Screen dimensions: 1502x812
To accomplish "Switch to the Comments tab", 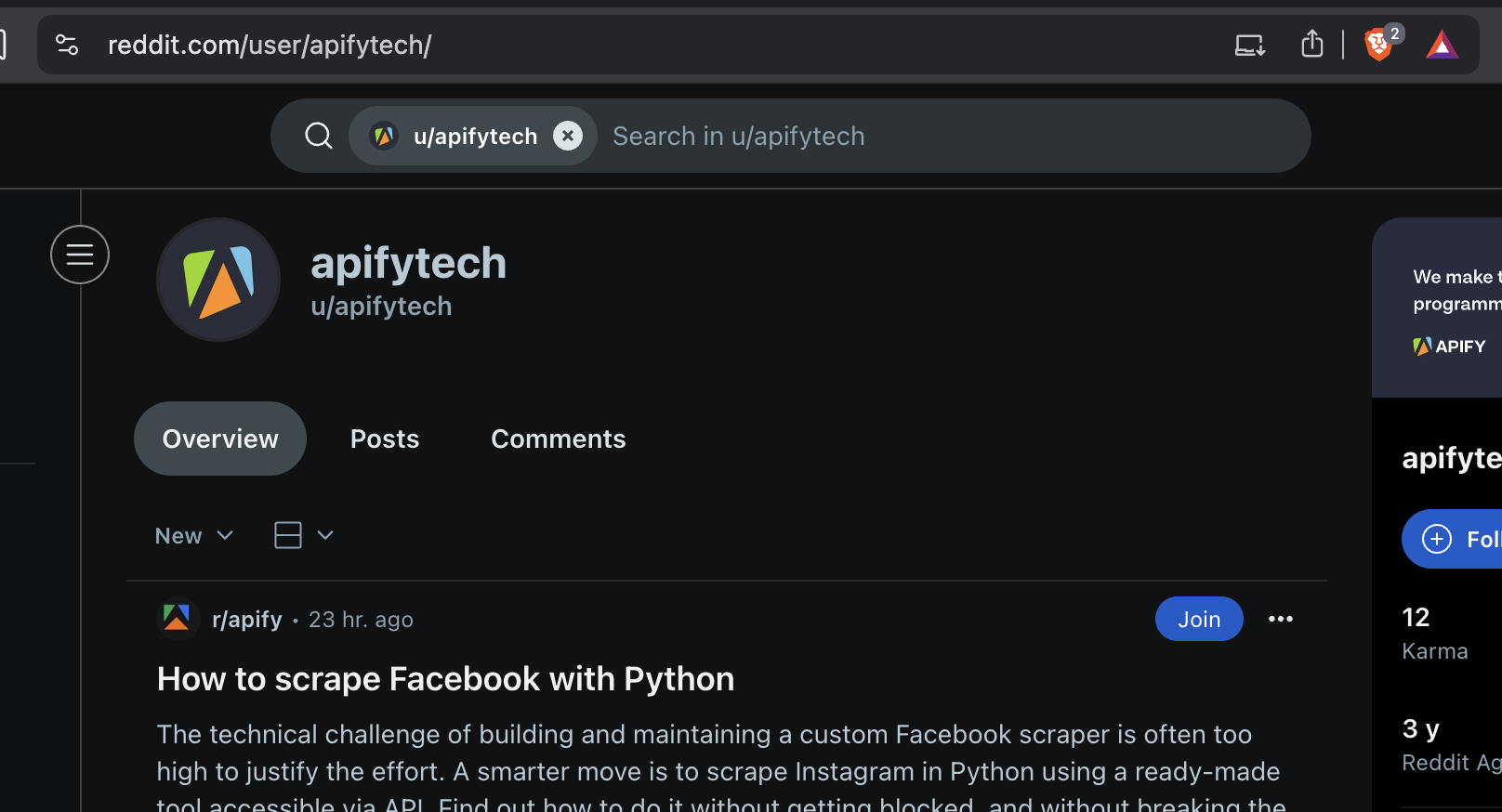I will 559,439.
